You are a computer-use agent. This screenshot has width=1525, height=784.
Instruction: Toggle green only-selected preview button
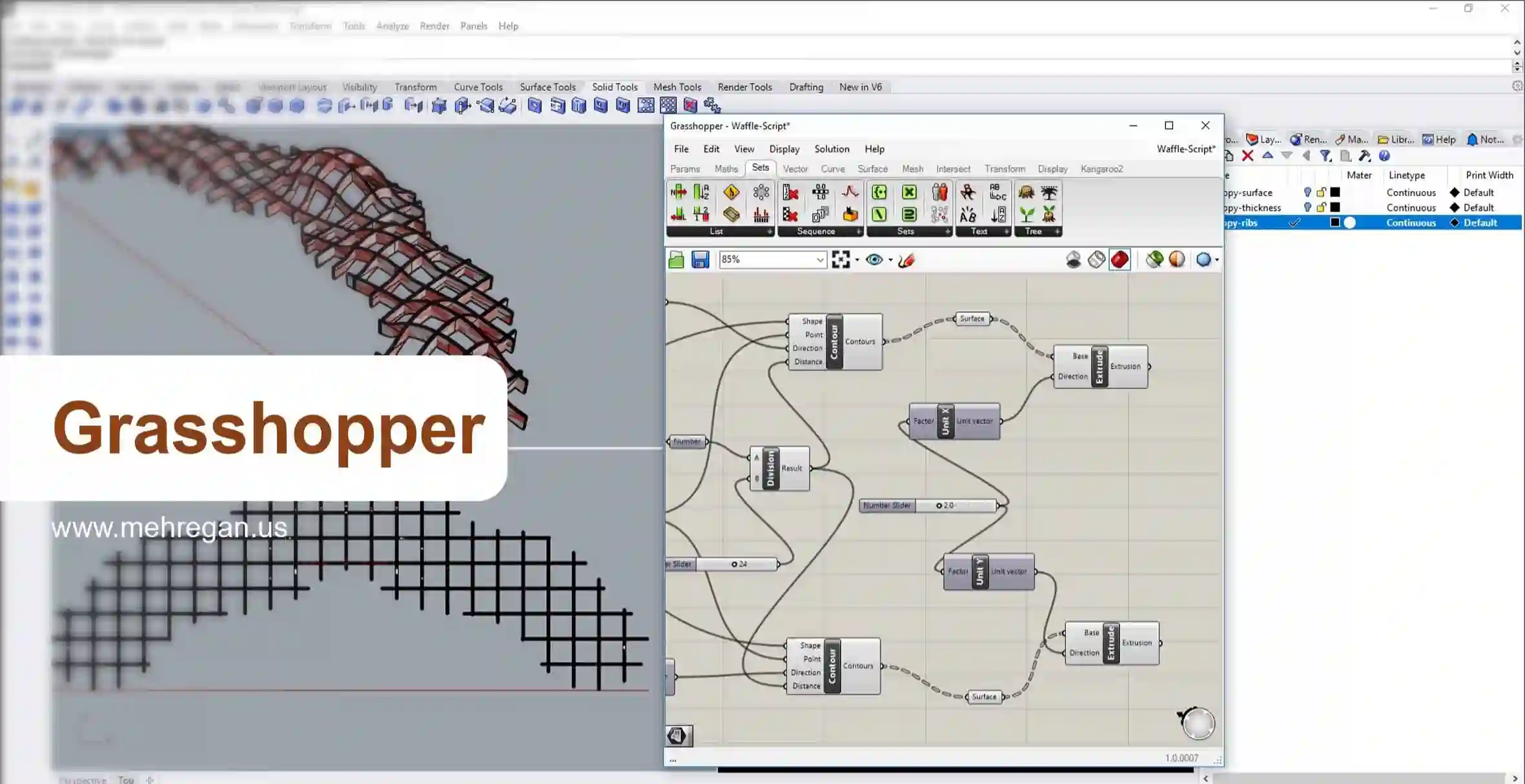pyautogui.click(x=1154, y=259)
